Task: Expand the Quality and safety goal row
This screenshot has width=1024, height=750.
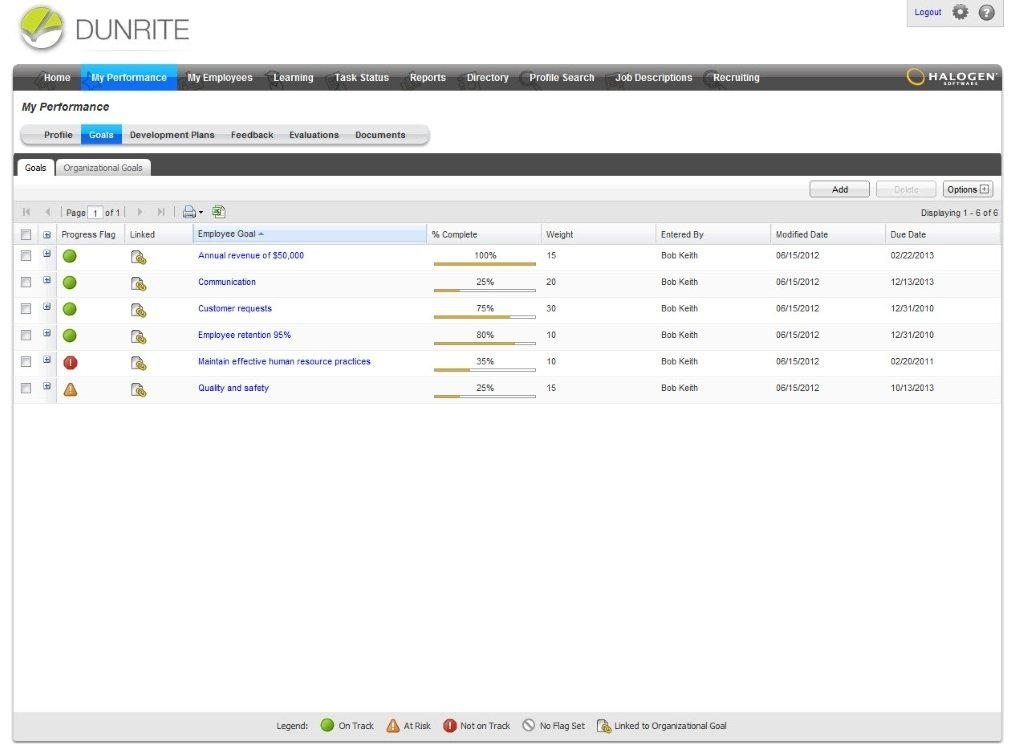Action: point(47,386)
